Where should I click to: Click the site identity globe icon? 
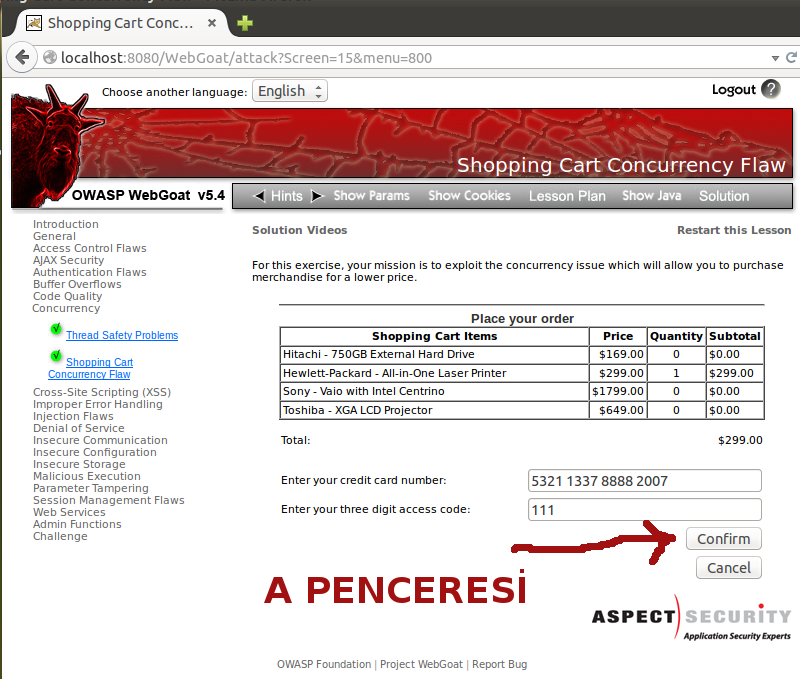(x=49, y=57)
